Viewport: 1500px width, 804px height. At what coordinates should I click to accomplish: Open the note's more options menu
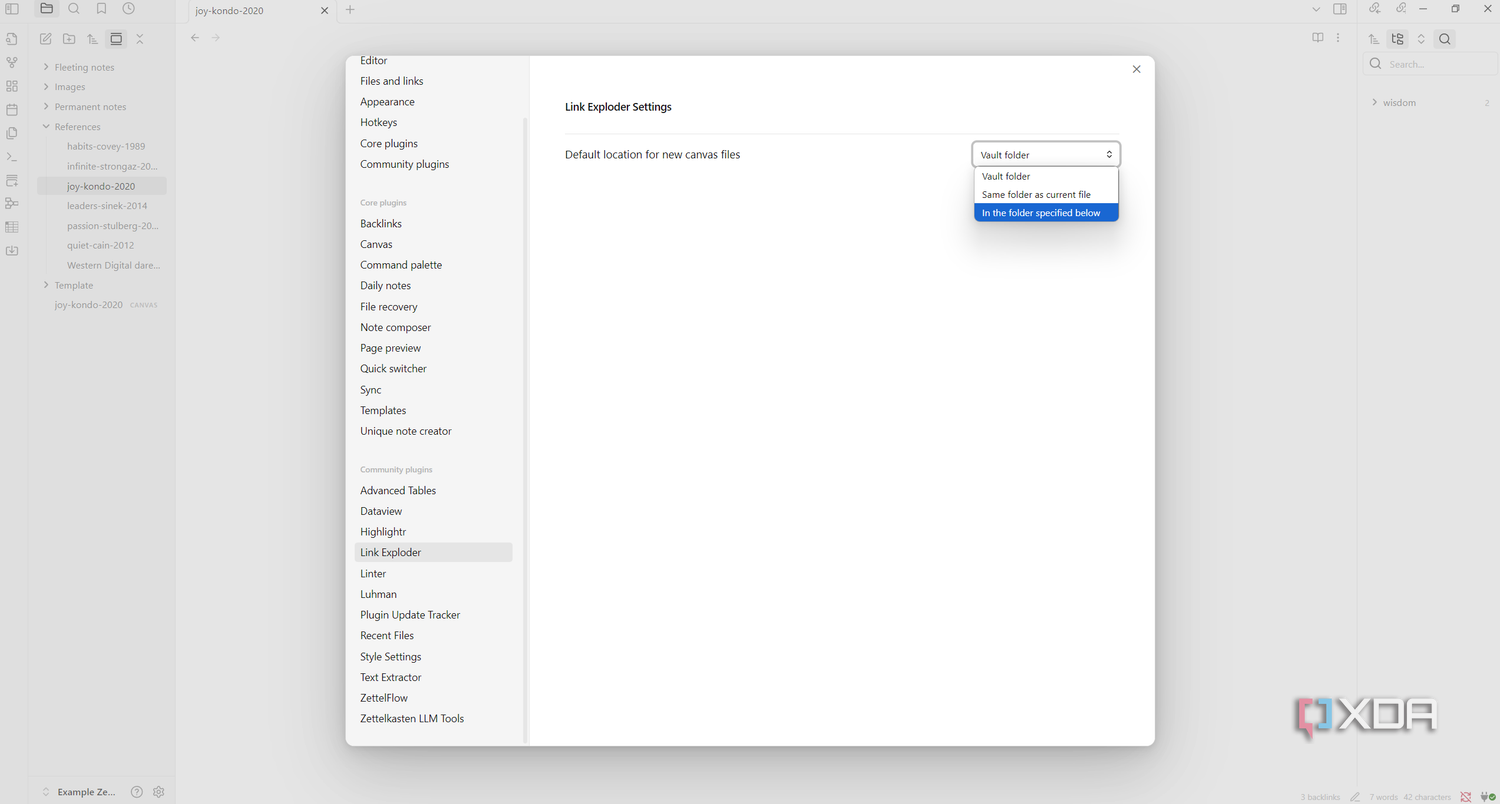(1338, 38)
